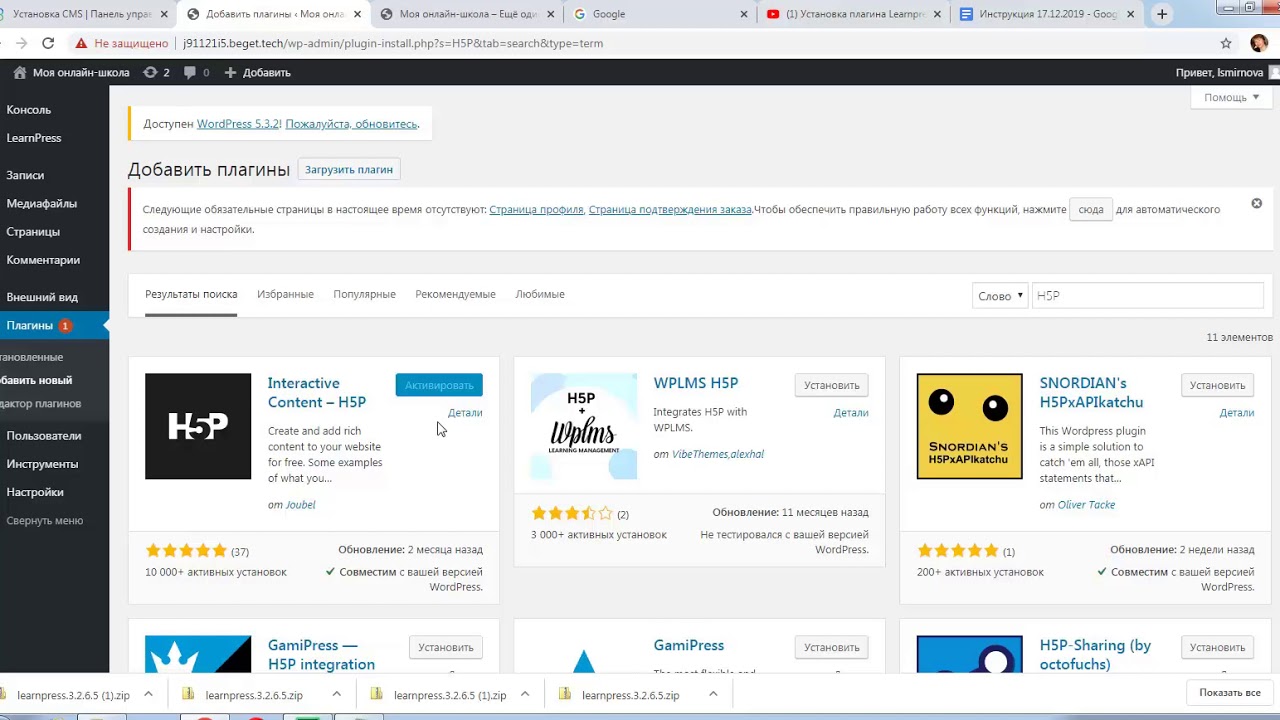Click 'Активировать' for Interactive Content – H5P
Viewport: 1280px width, 720px height.
(439, 385)
